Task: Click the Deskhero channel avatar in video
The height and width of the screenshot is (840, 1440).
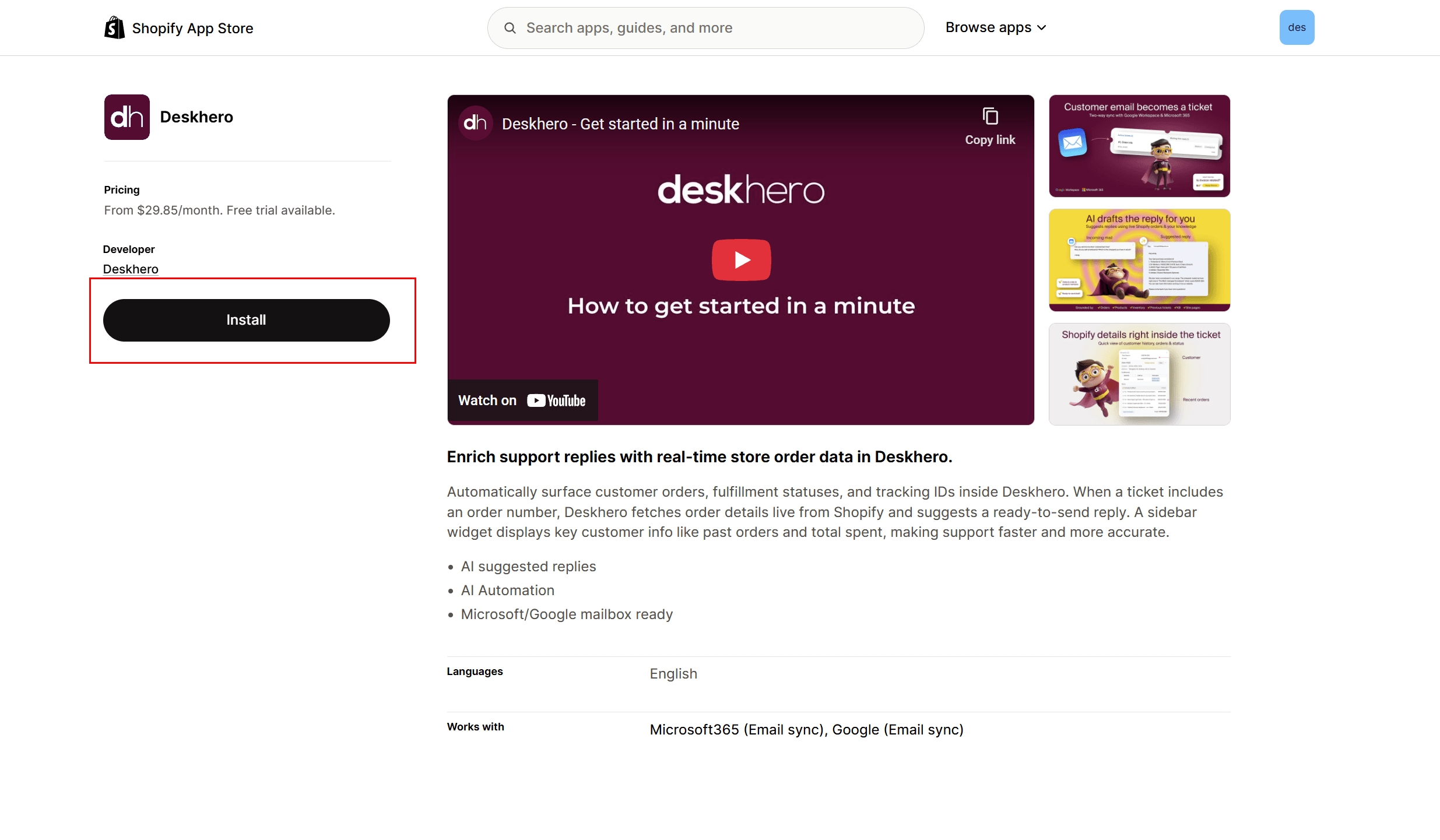Action: tap(475, 123)
